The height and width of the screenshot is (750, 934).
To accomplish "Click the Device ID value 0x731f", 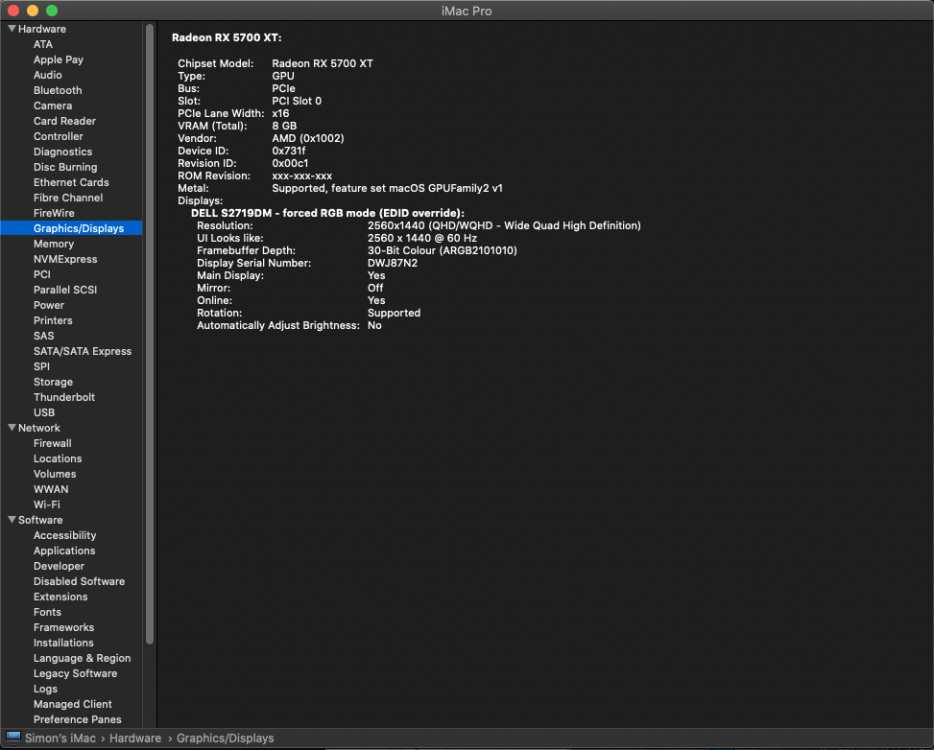I will tap(288, 151).
